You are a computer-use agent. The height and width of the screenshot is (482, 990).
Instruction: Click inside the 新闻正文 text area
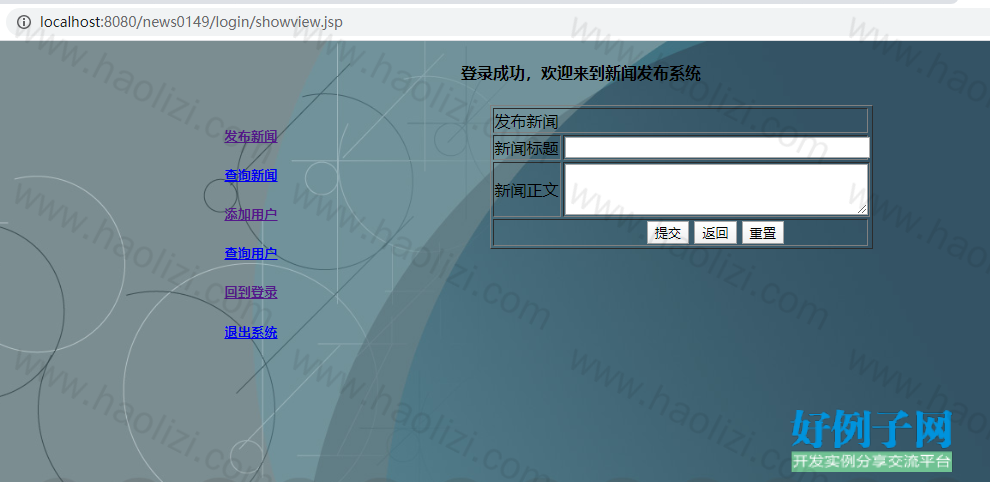pyautogui.click(x=717, y=190)
